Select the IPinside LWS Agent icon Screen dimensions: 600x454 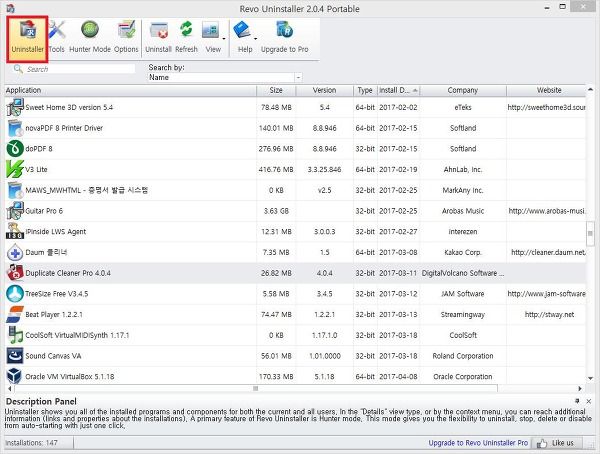(15, 232)
